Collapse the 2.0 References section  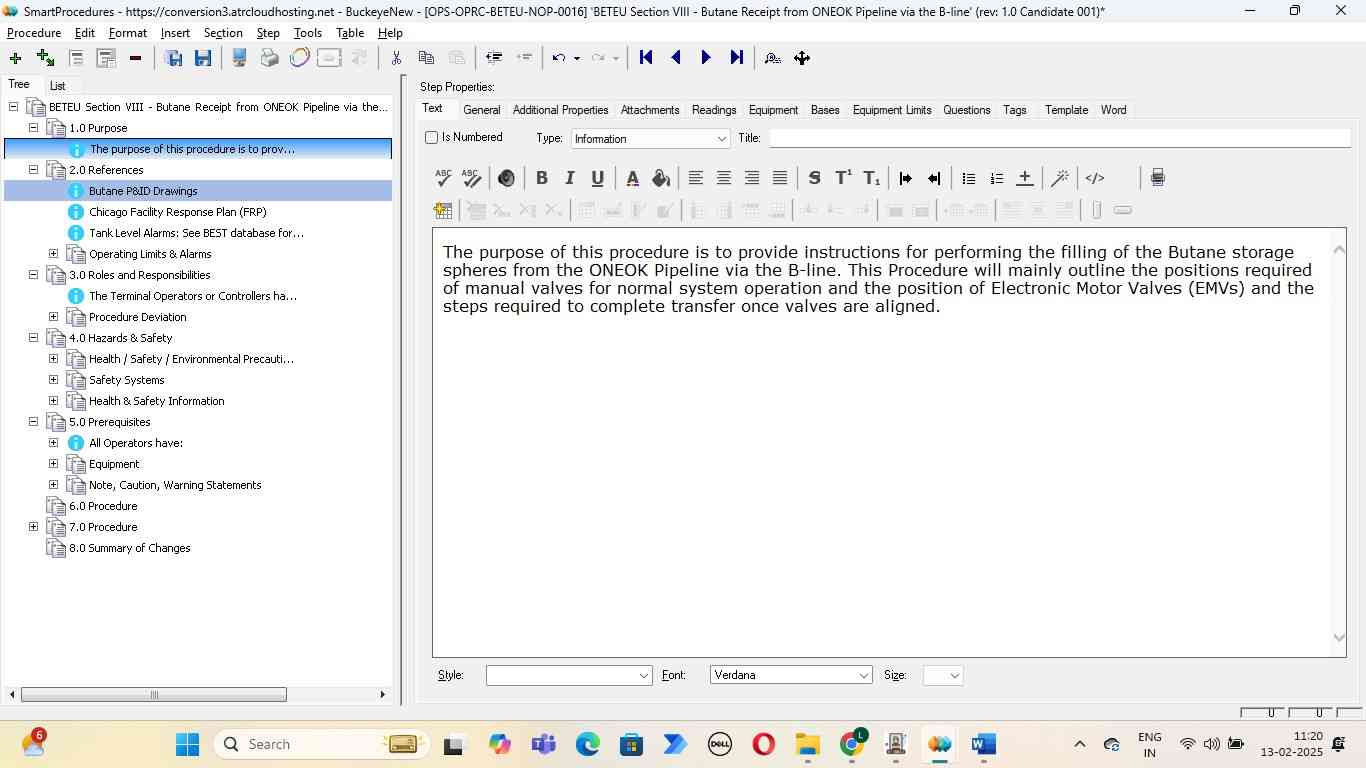click(33, 170)
